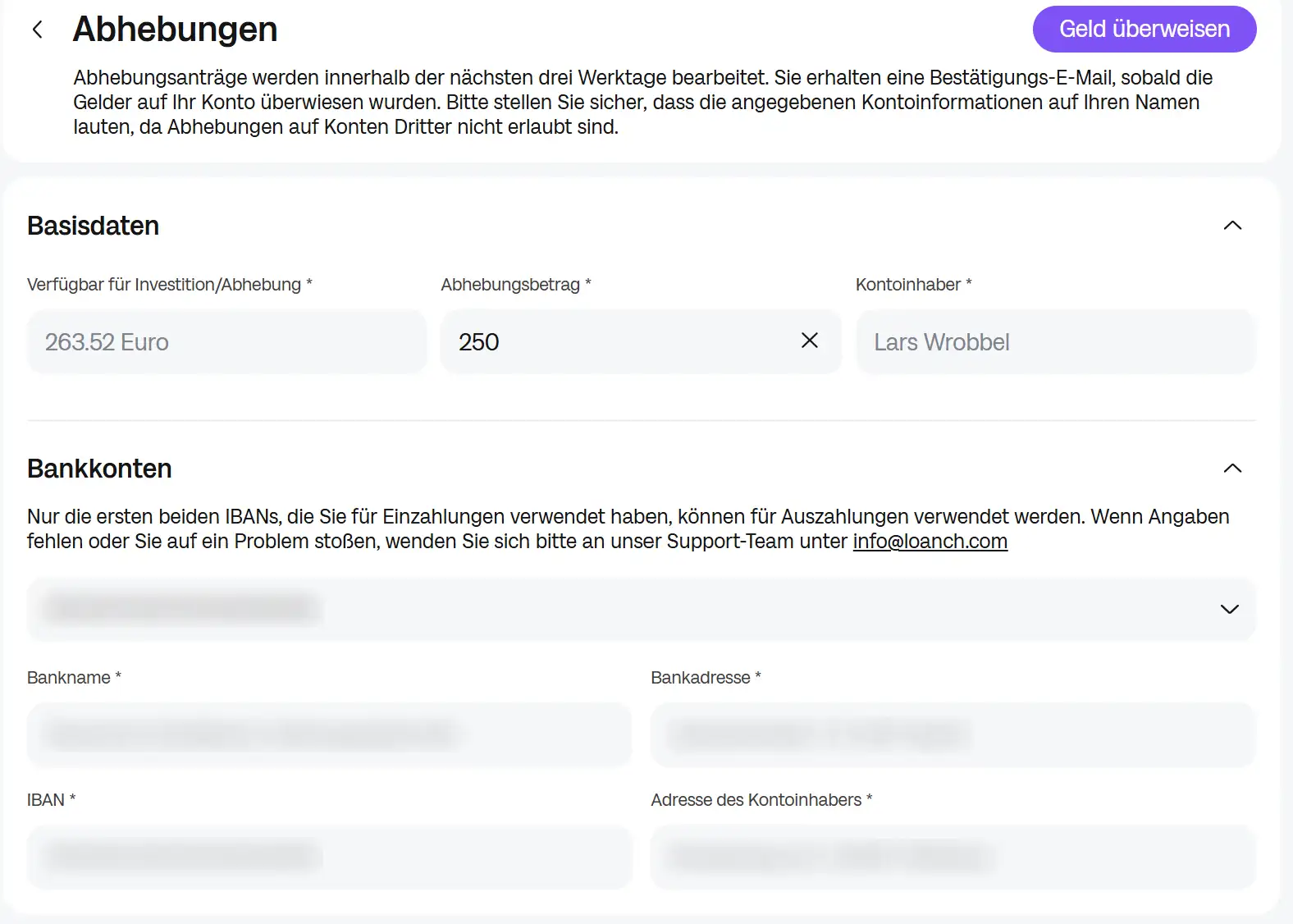Click the Adresse des Kontoinhabers input field
The width and height of the screenshot is (1293, 924).
point(953,857)
